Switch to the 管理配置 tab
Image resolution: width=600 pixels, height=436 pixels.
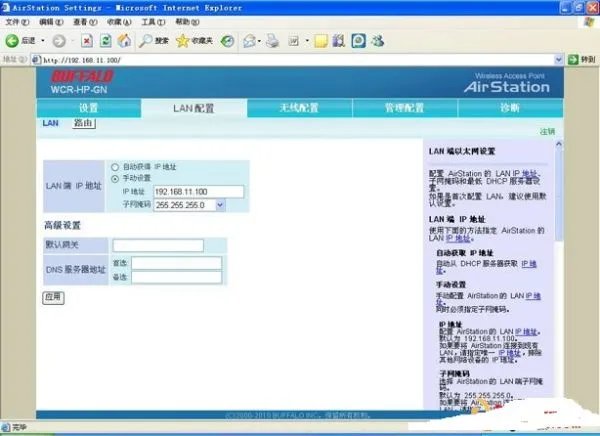(x=404, y=108)
